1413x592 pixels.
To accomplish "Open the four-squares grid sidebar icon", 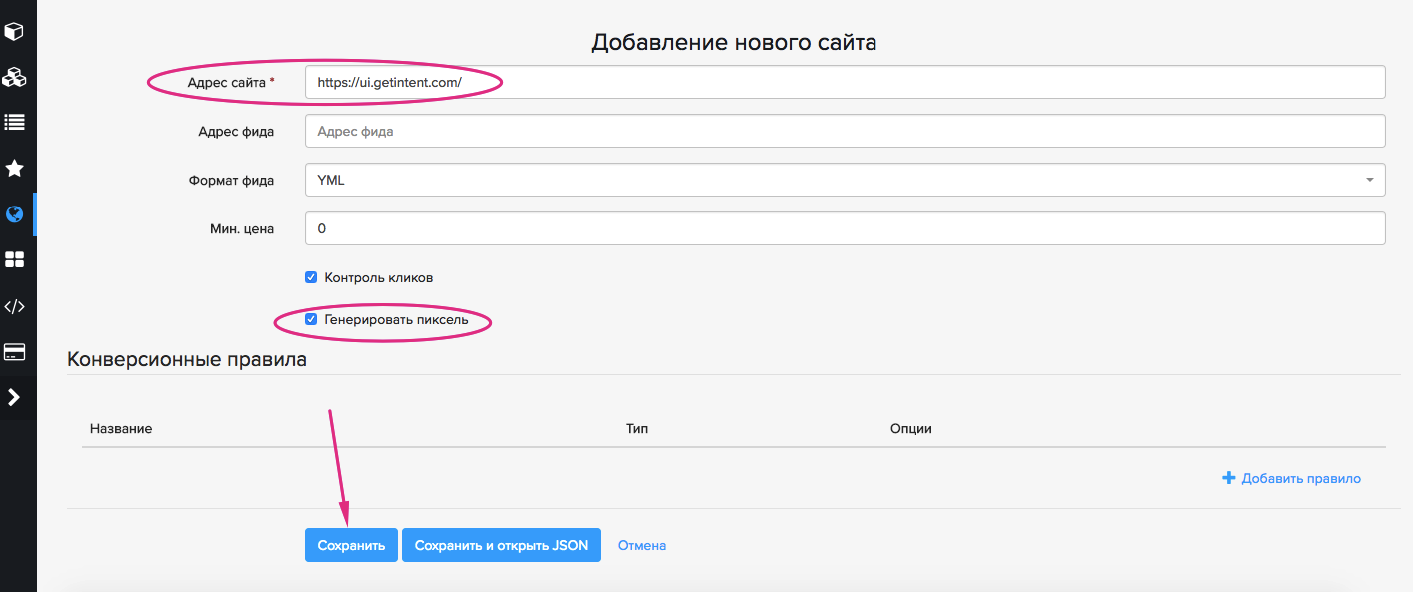I will [14, 260].
